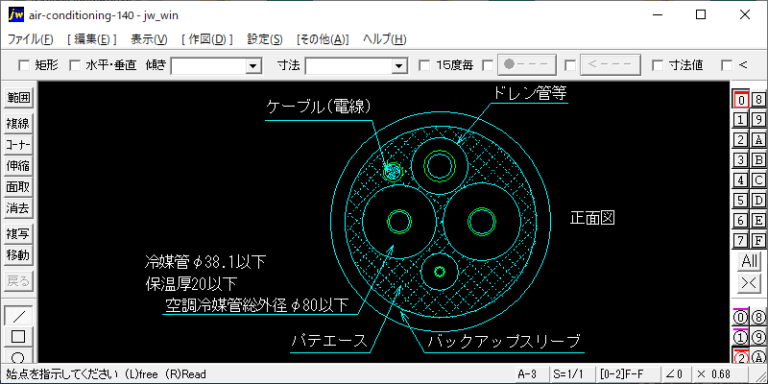Toggle layer 6 button
Screen dimensions: 768x384
(x=741, y=220)
